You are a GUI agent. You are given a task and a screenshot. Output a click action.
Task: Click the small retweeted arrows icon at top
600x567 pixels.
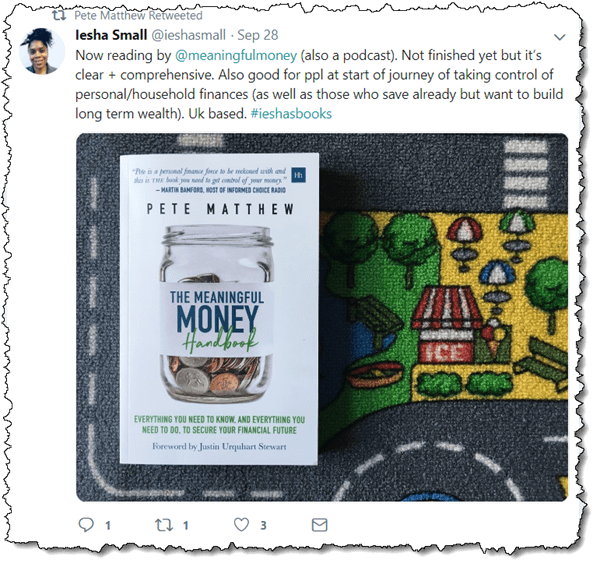[59, 15]
